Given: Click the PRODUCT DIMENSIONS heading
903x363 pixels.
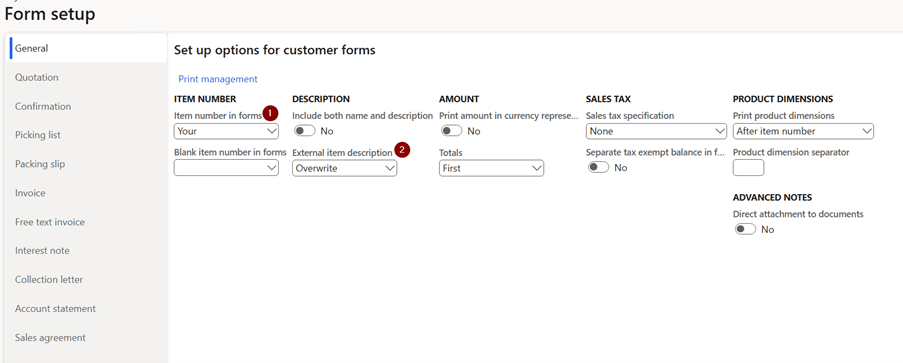Looking at the screenshot, I should (783, 99).
